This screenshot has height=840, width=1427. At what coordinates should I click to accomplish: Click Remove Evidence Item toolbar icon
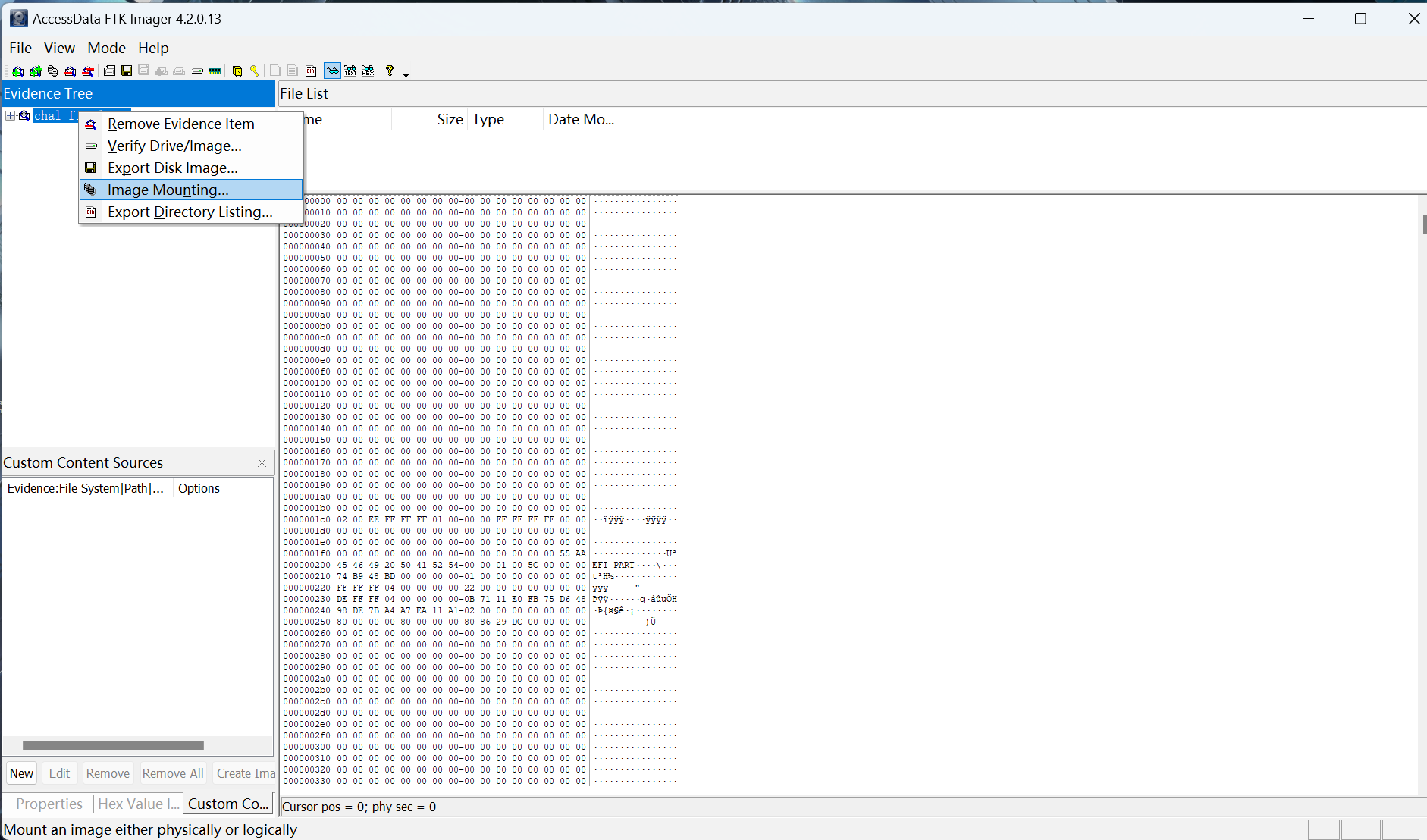coord(70,71)
